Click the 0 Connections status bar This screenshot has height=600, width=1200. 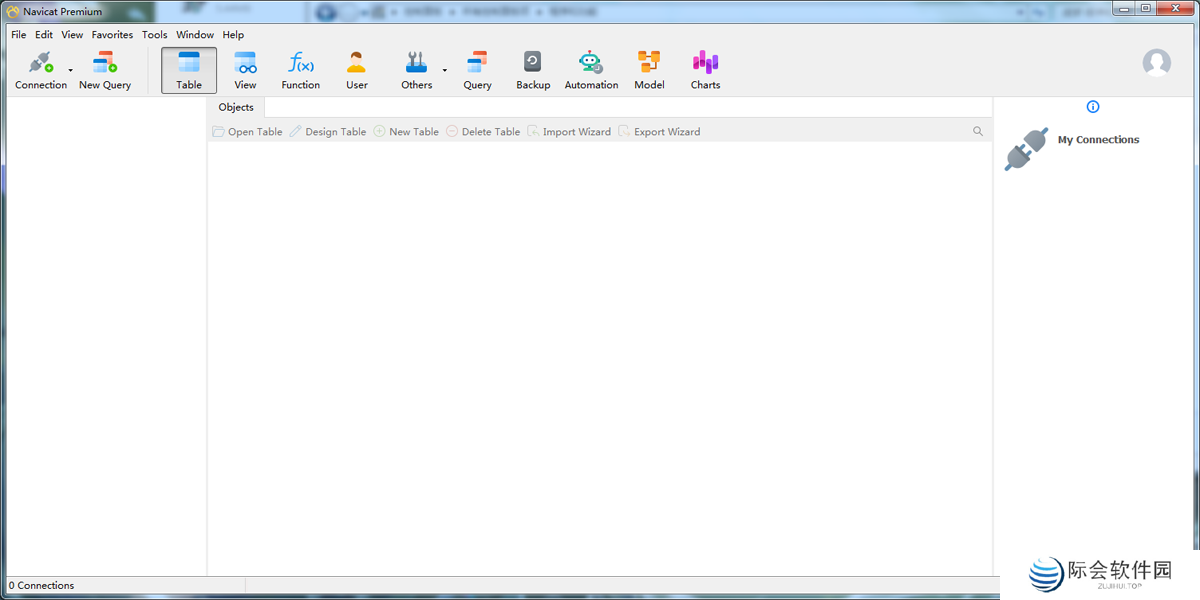pyautogui.click(x=42, y=585)
